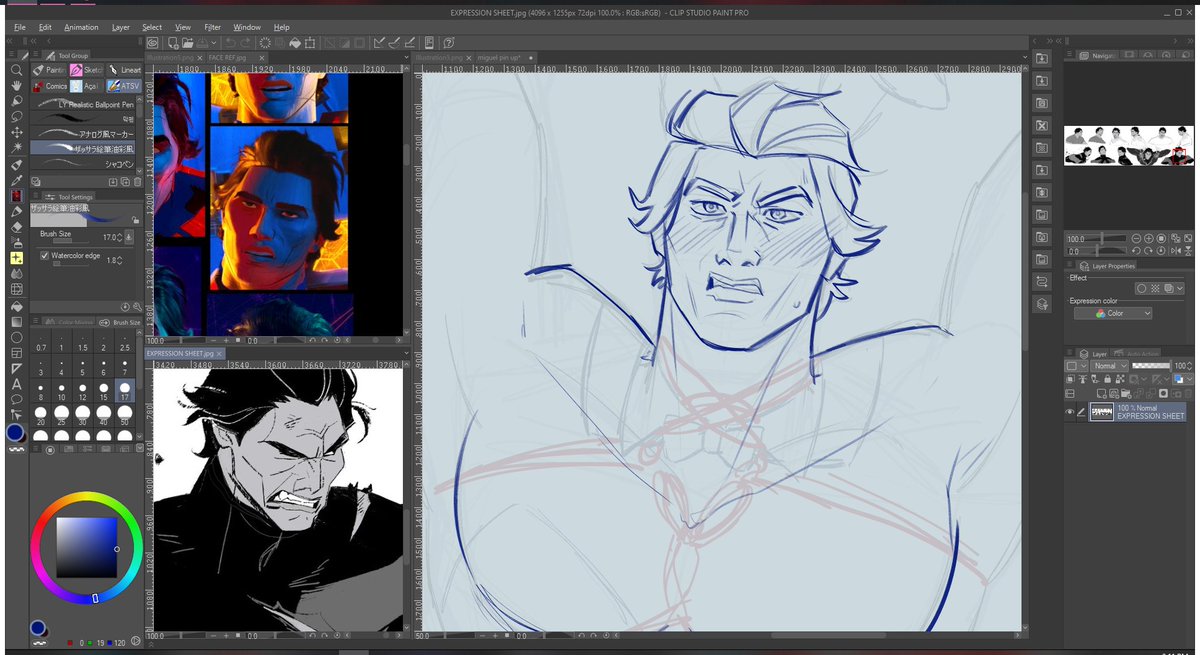Click the layer opacity slider bar

pyautogui.click(x=1151, y=366)
